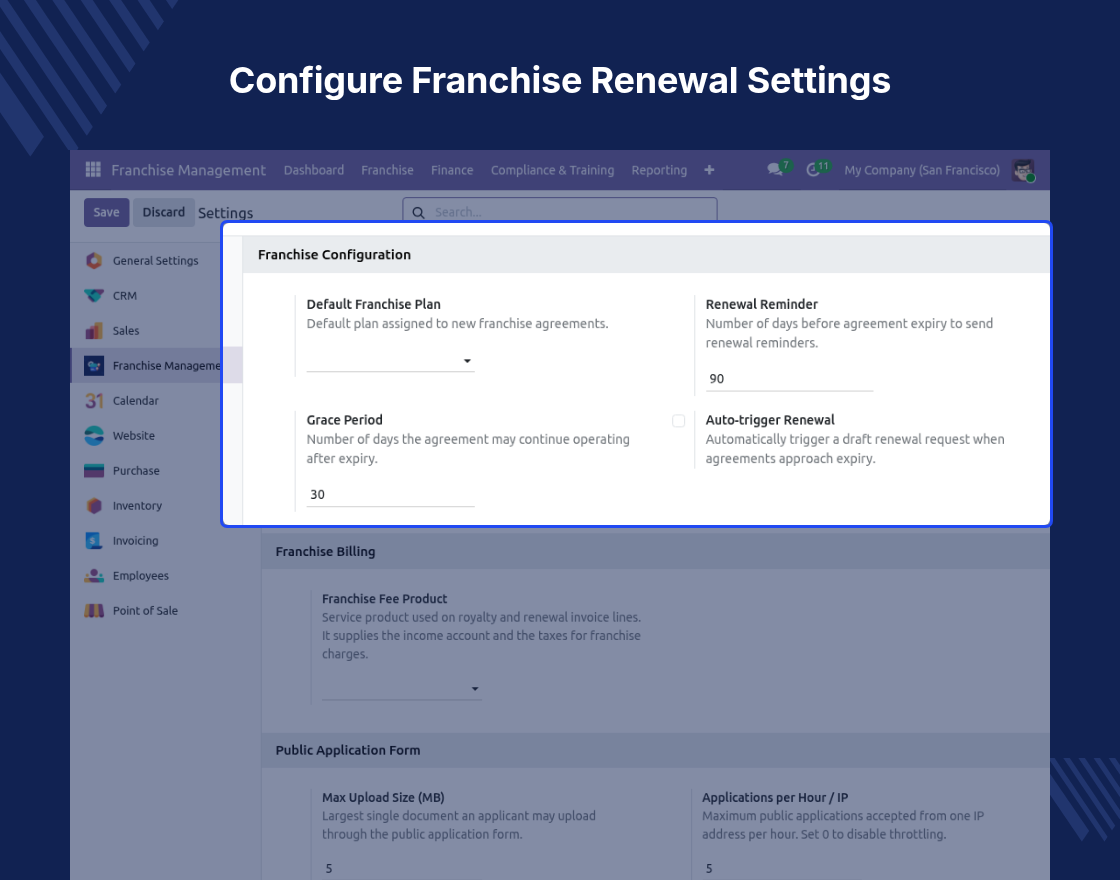Click the Public Application Form section header
The image size is (1120, 880).
[348, 750]
